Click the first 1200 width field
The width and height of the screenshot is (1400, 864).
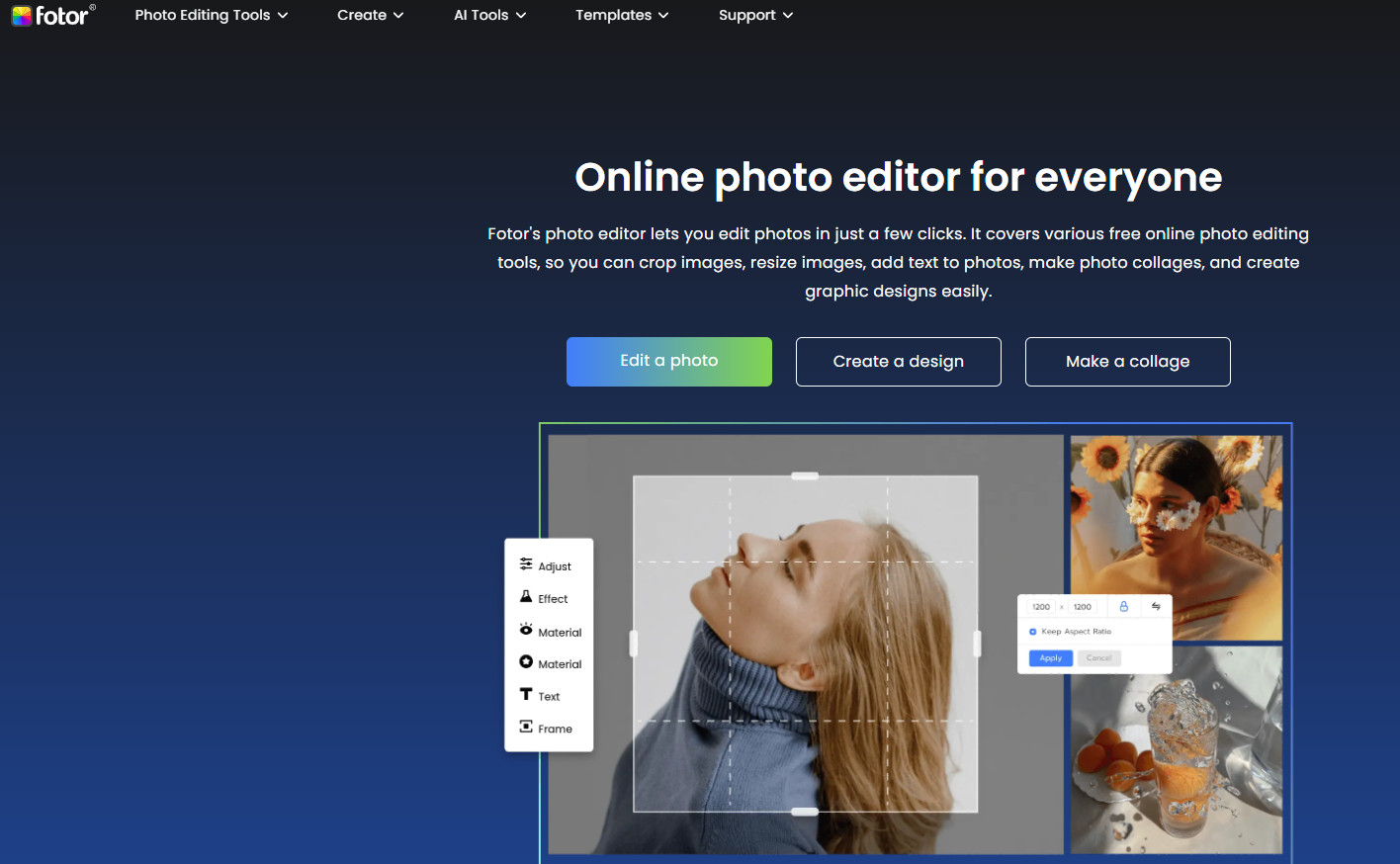point(1041,606)
